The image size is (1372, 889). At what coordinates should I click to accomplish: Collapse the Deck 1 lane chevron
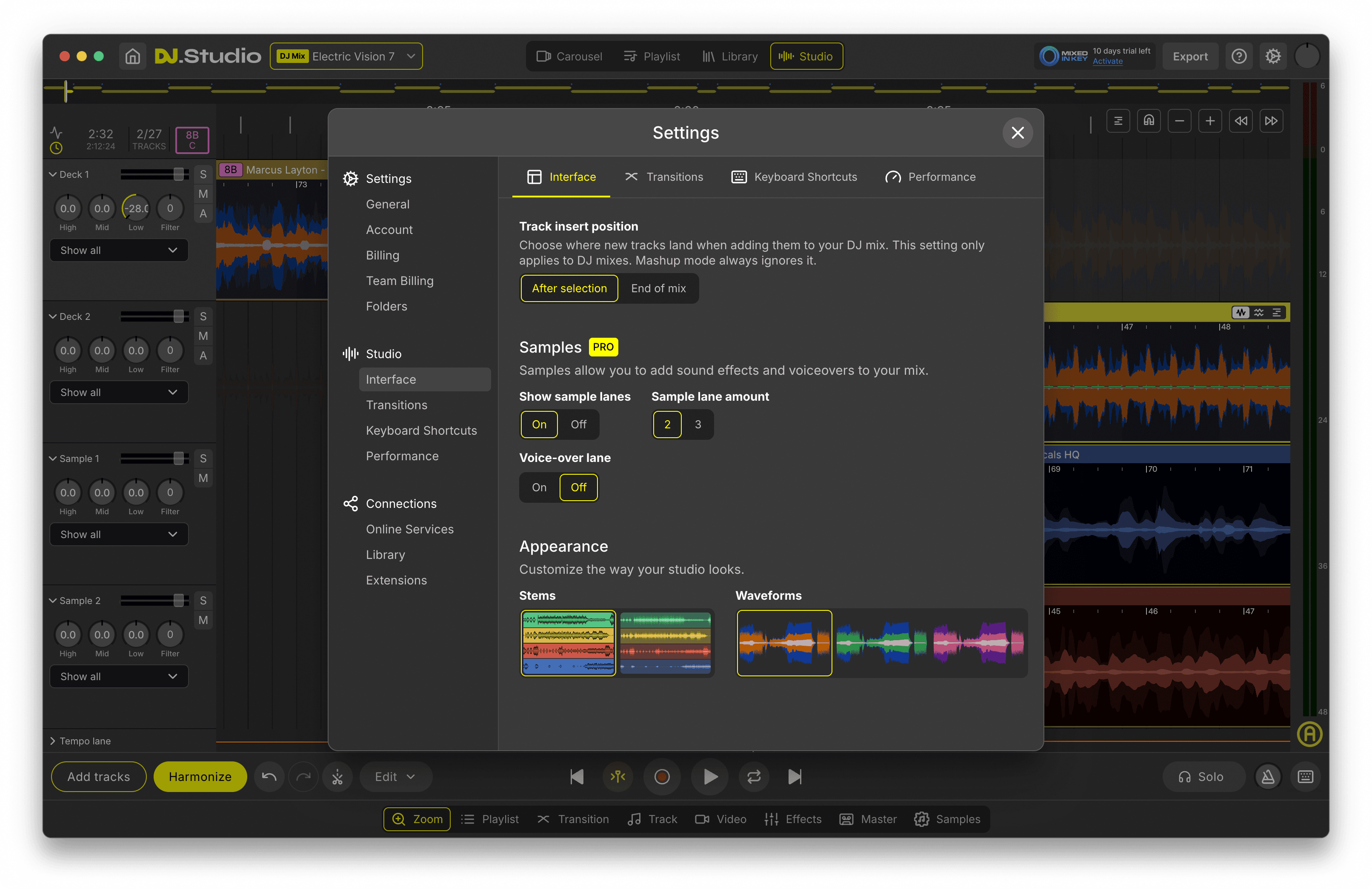(x=52, y=174)
